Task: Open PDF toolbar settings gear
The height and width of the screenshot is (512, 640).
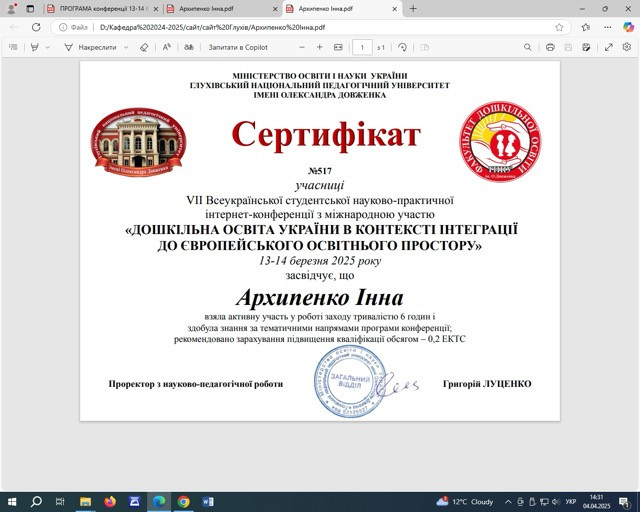Action: click(627, 47)
